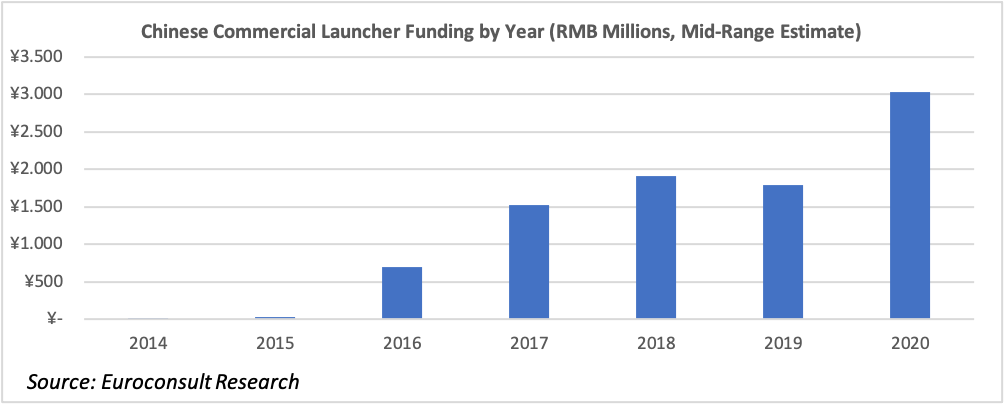
Task: Select the 2018 funding bar
Action: 656,247
